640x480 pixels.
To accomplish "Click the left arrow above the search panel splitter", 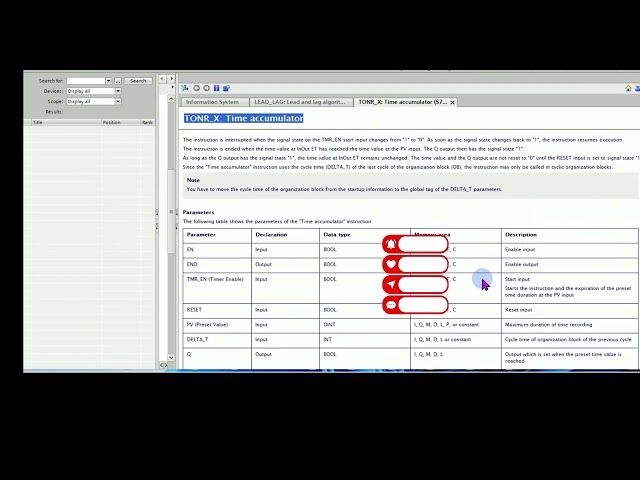I will [x=162, y=78].
